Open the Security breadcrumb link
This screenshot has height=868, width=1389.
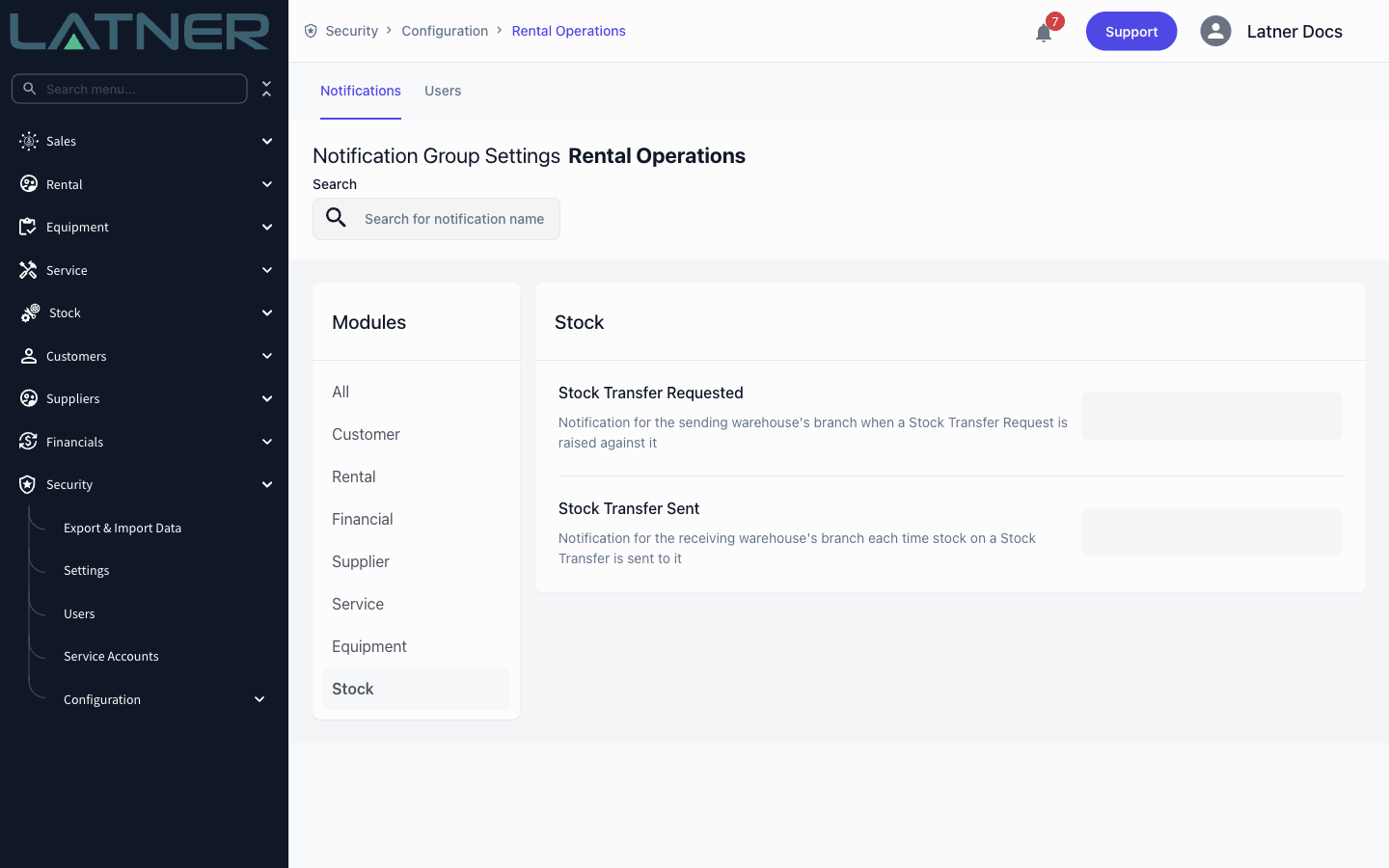pyautogui.click(x=352, y=31)
